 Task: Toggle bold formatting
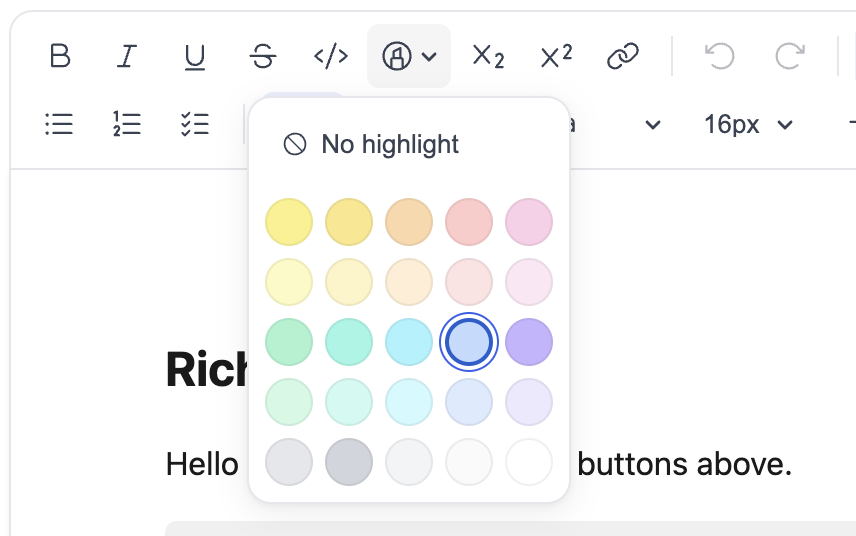click(60, 56)
